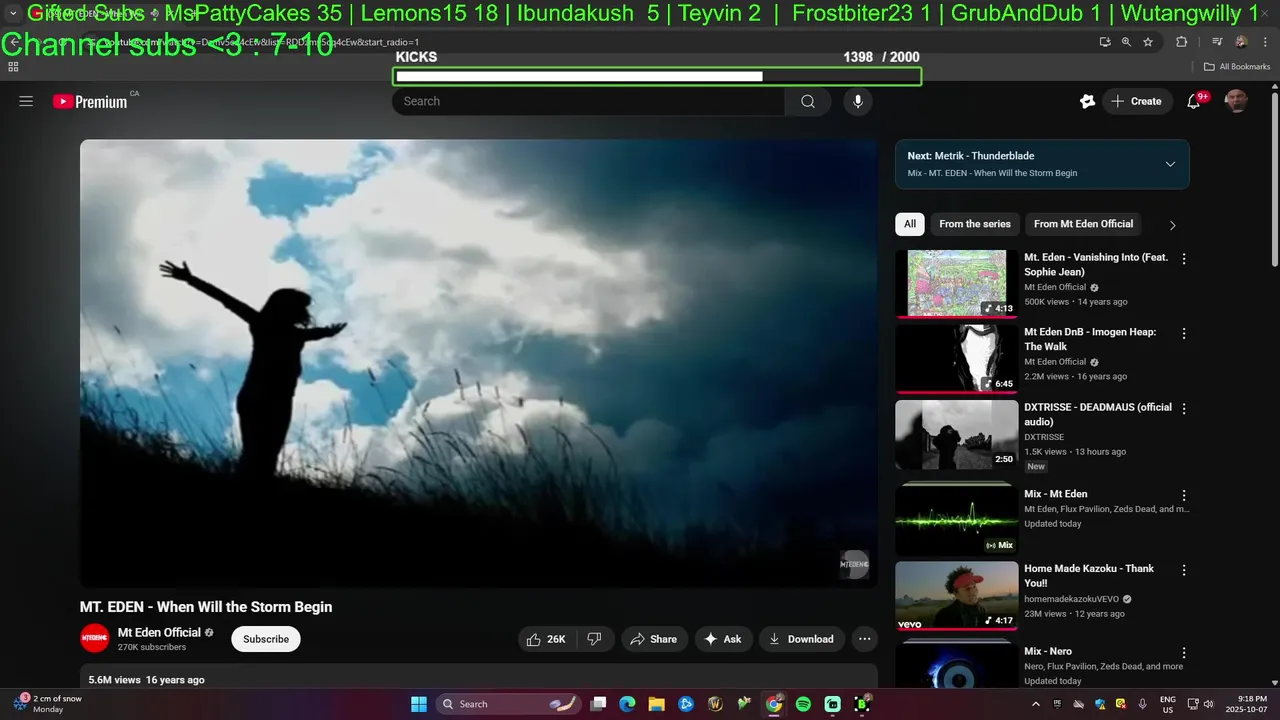Viewport: 1280px width, 720px height.
Task: Click the search magnifier button
Action: point(808,101)
